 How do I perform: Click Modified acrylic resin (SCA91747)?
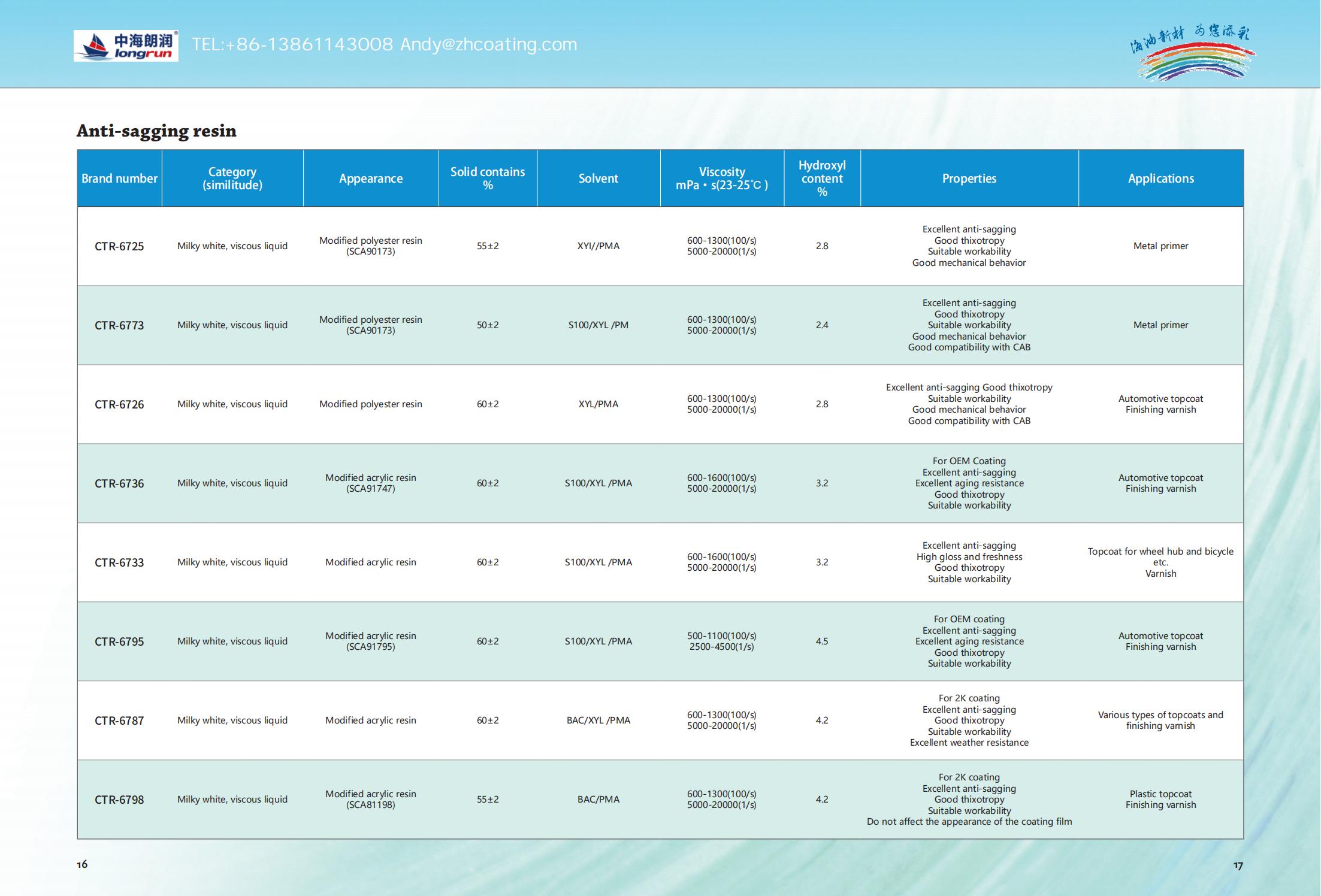(x=371, y=483)
